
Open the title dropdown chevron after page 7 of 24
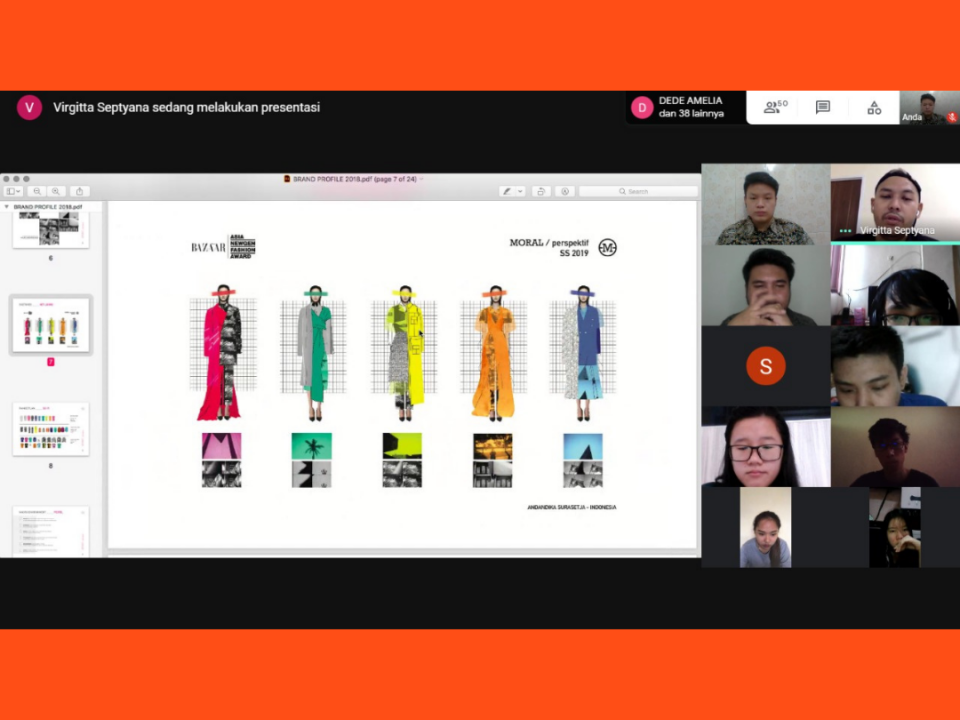421,179
